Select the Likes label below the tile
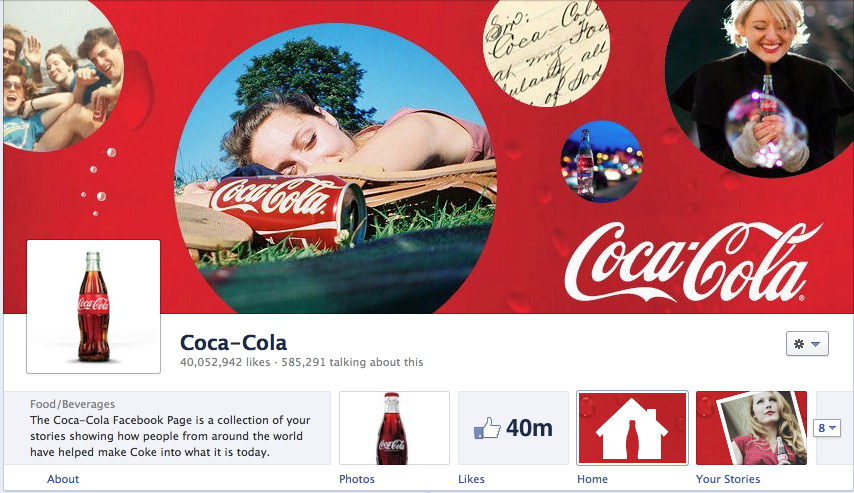 tap(472, 479)
